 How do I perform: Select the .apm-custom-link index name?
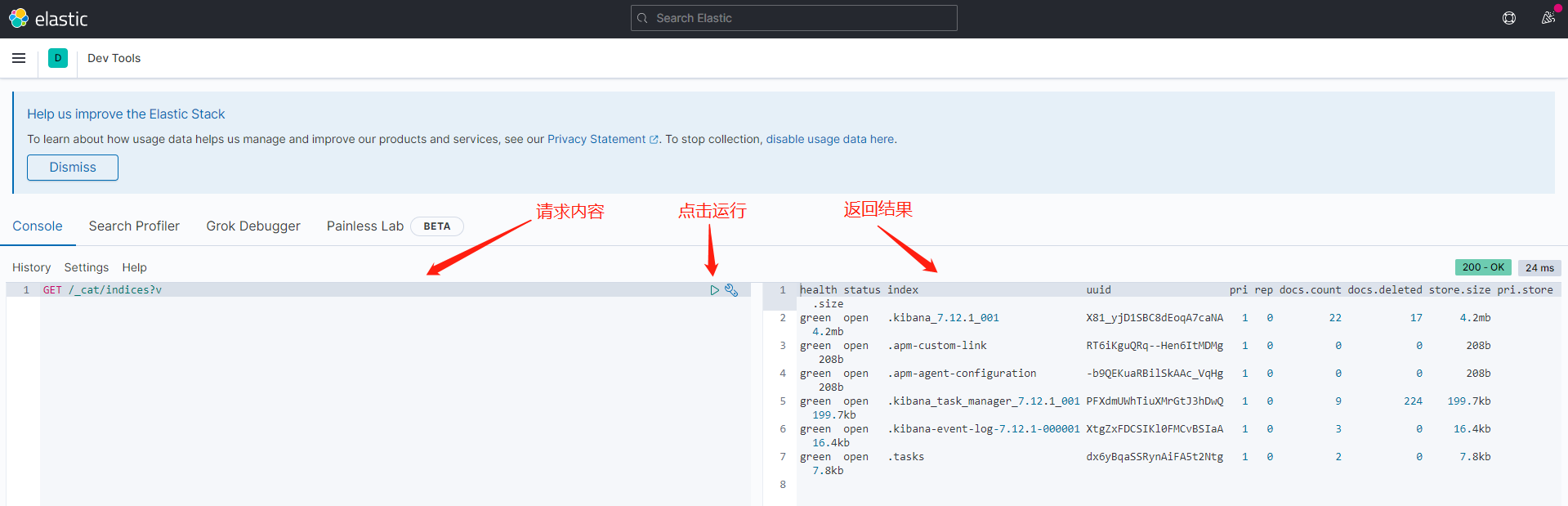pos(937,346)
